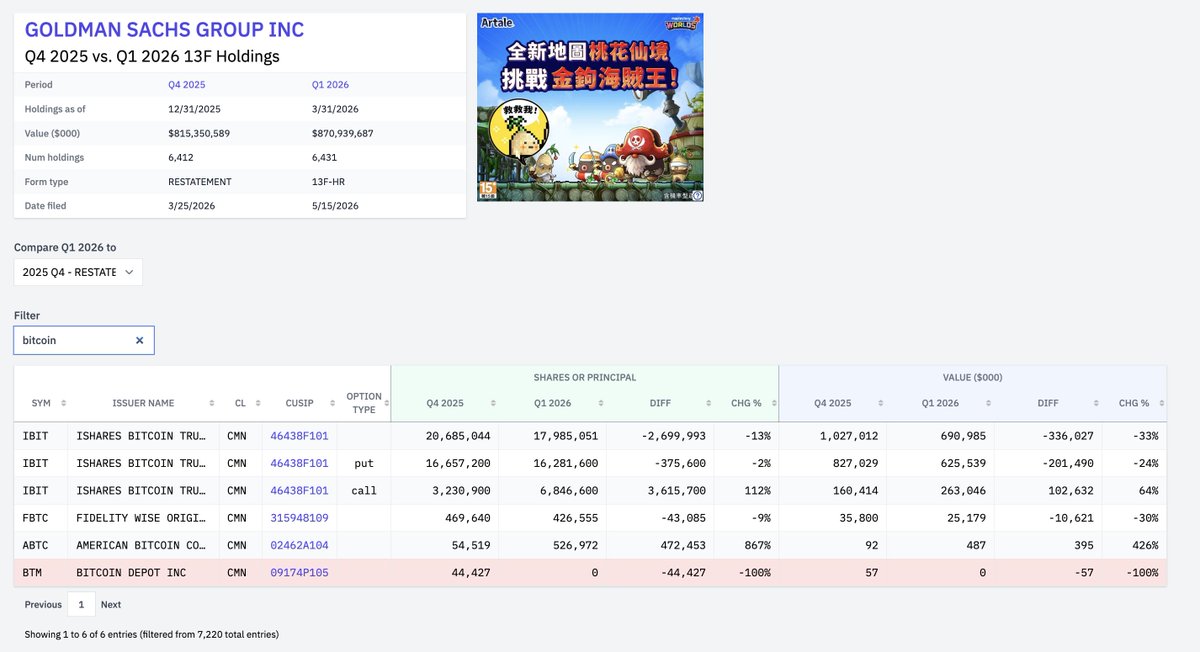1200x652 pixels.
Task: Open the Artale game advertisement
Action: pos(590,107)
